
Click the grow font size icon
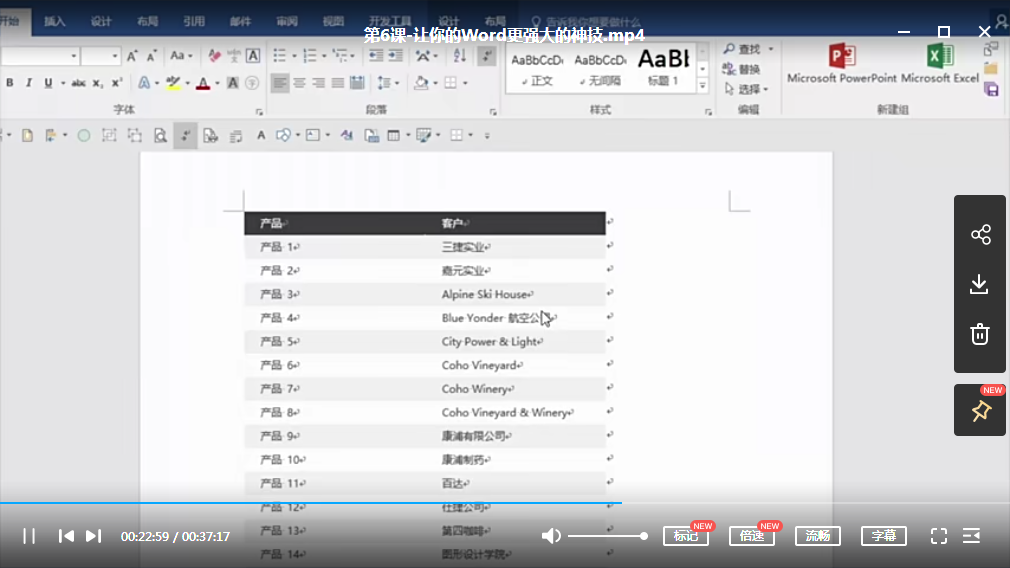click(x=132, y=56)
